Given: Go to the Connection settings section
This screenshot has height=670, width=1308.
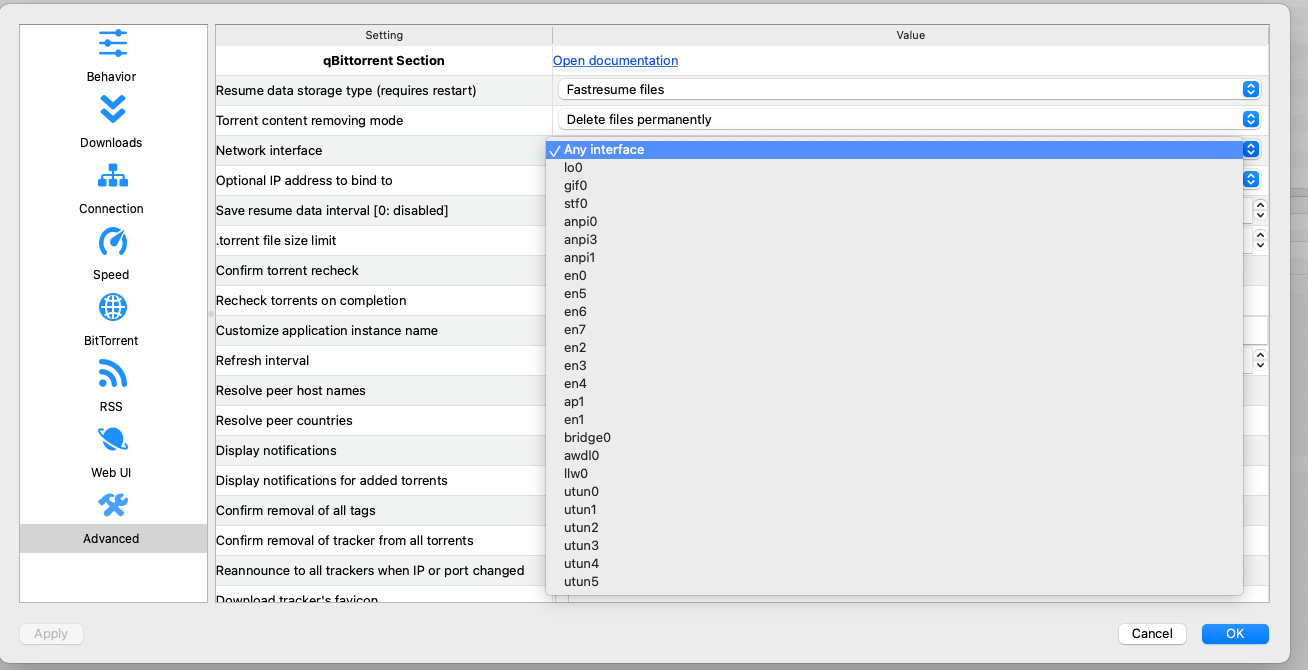Looking at the screenshot, I should click(x=112, y=188).
